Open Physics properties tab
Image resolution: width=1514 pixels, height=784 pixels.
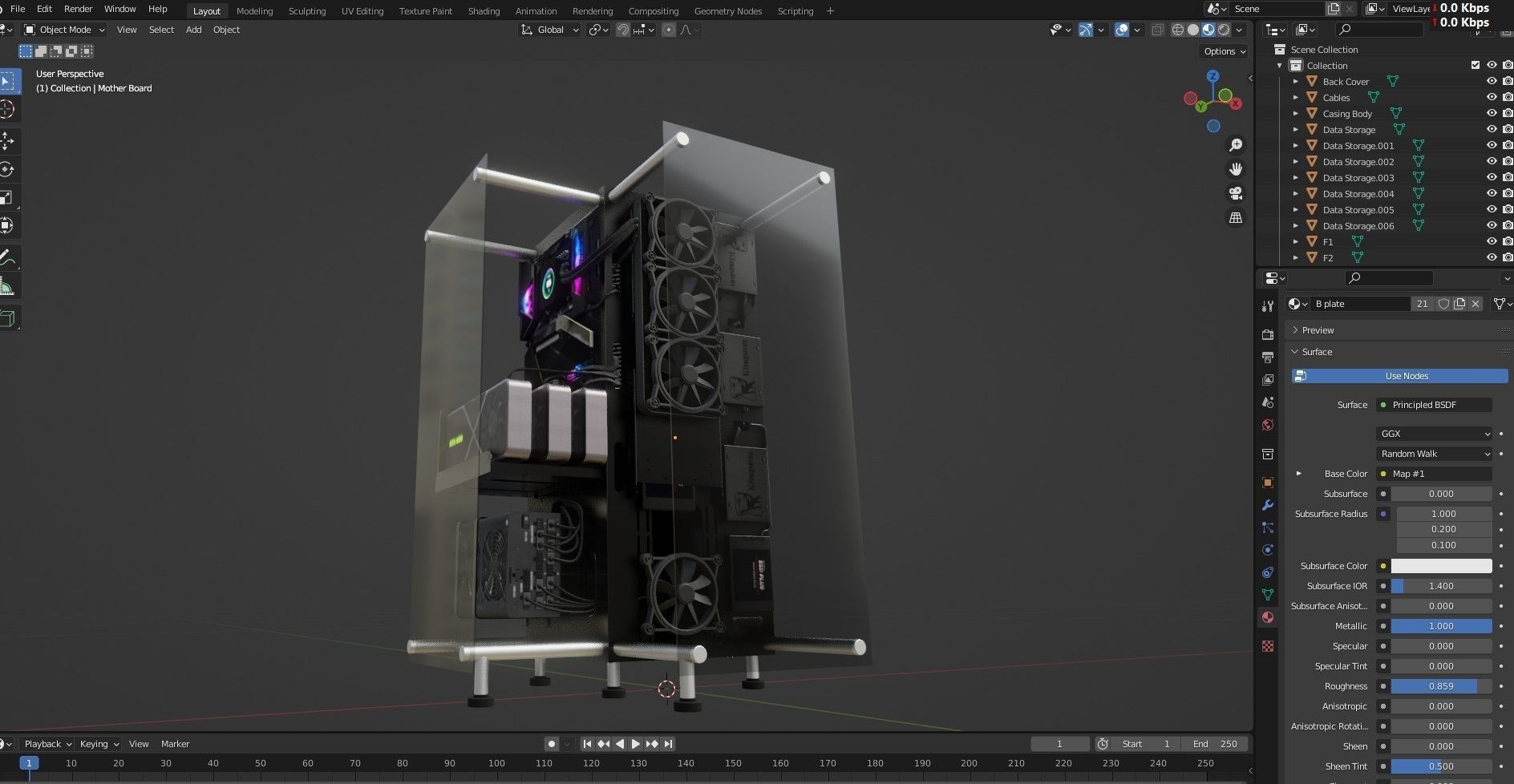click(1268, 550)
